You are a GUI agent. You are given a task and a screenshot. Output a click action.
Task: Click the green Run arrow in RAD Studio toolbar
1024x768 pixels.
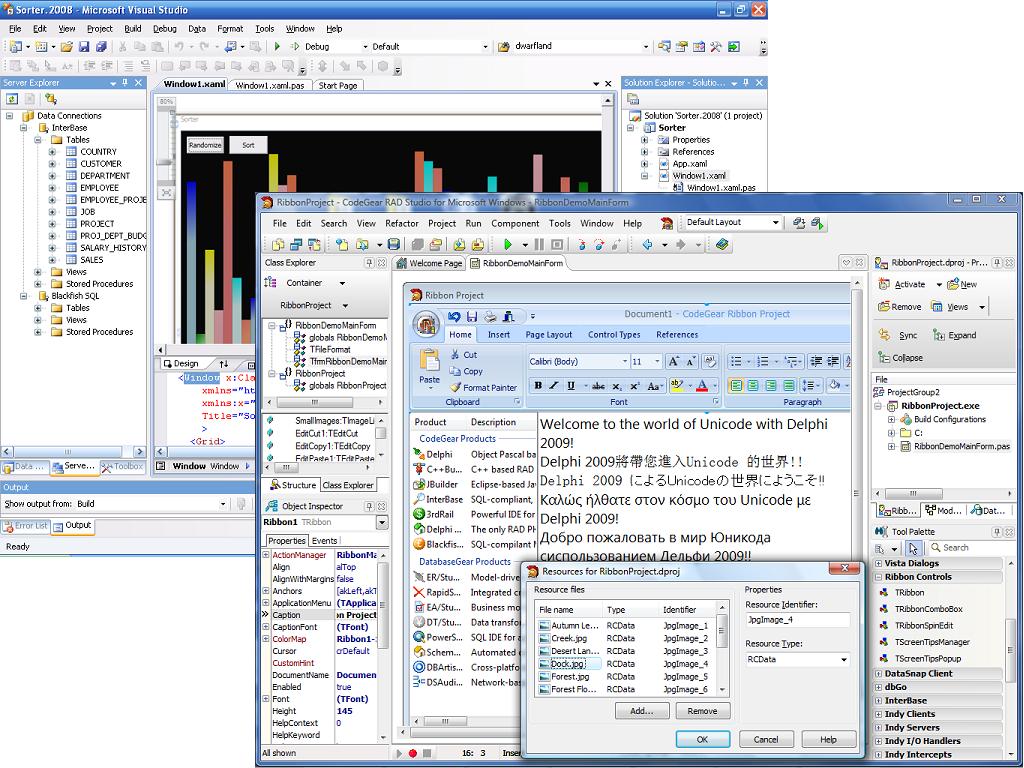click(x=508, y=245)
